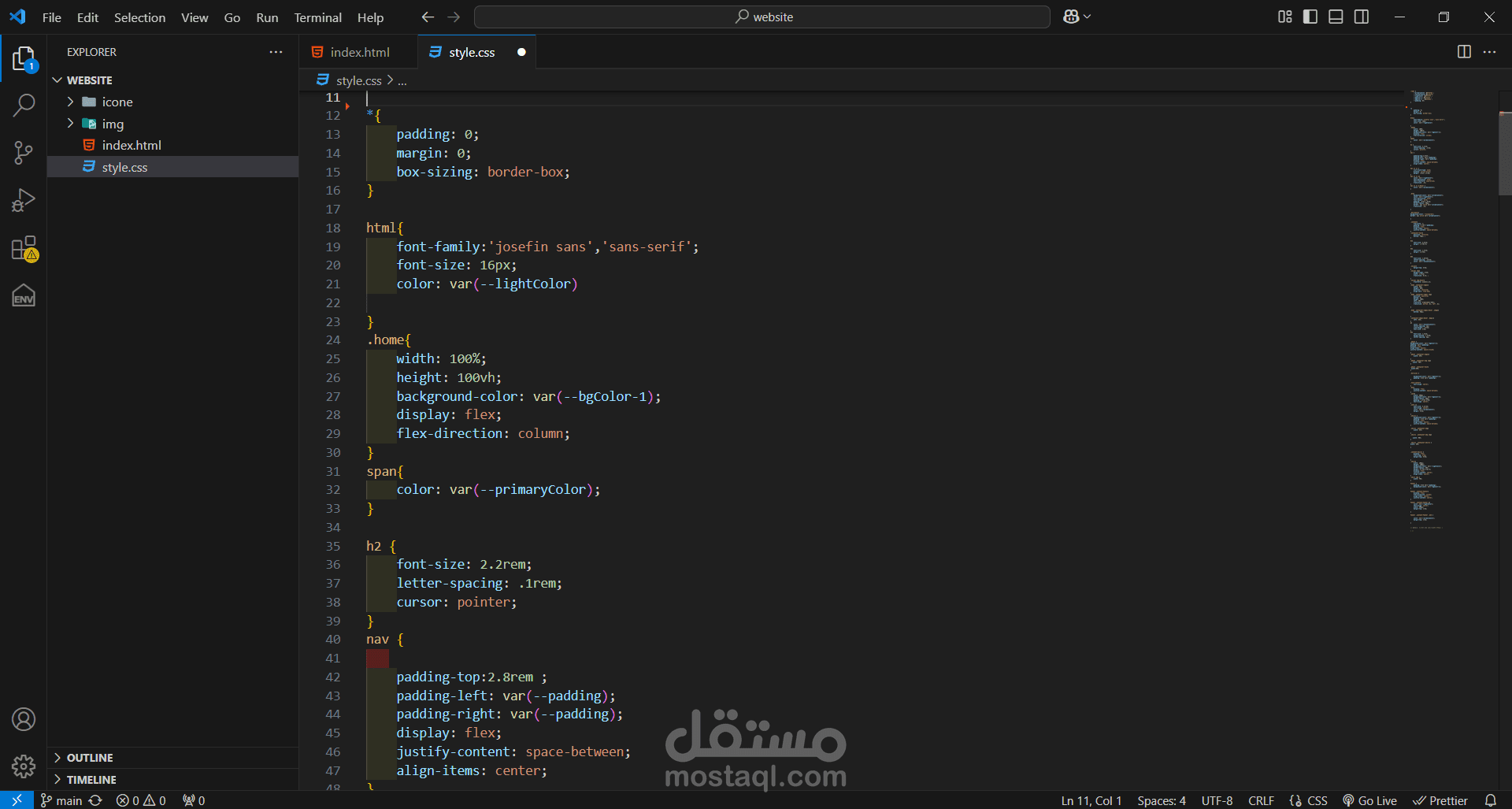1512x809 pixels.
Task: Open the Search view icon
Action: pos(24,105)
